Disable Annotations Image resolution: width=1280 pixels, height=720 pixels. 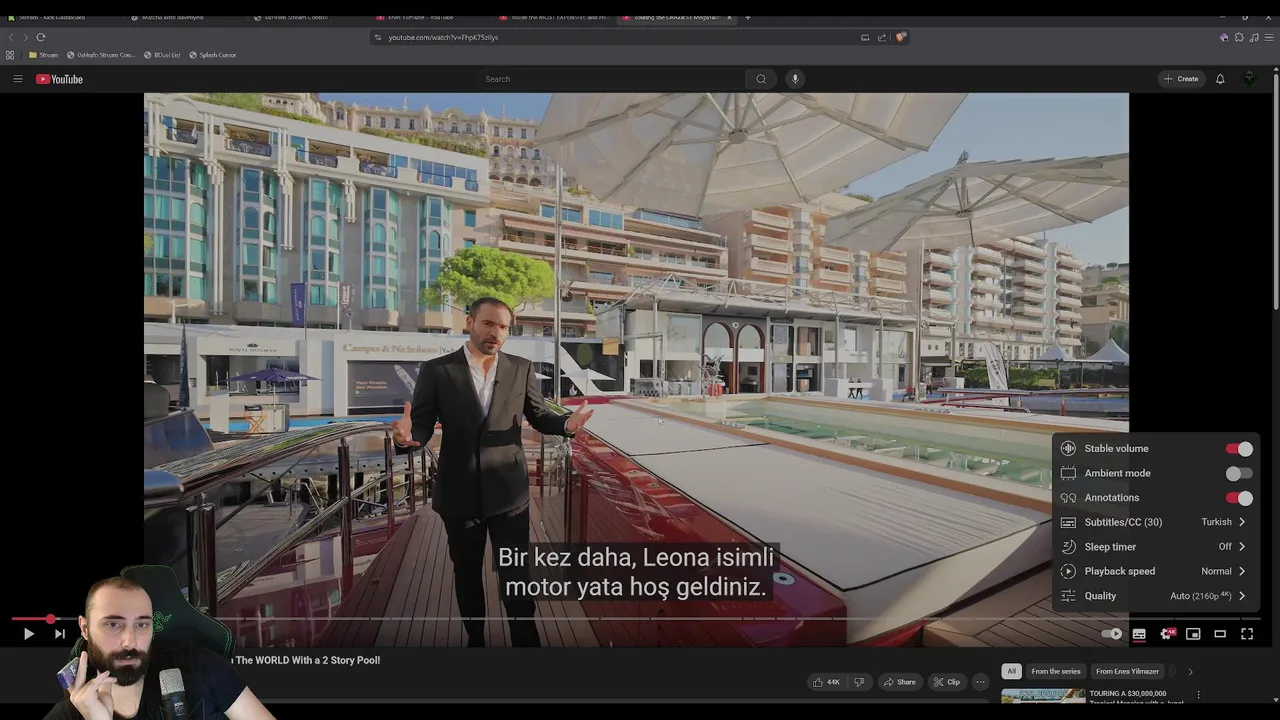[x=1239, y=498]
